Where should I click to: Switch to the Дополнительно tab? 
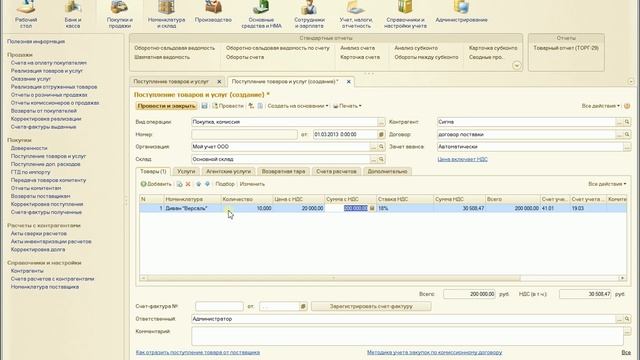click(387, 171)
